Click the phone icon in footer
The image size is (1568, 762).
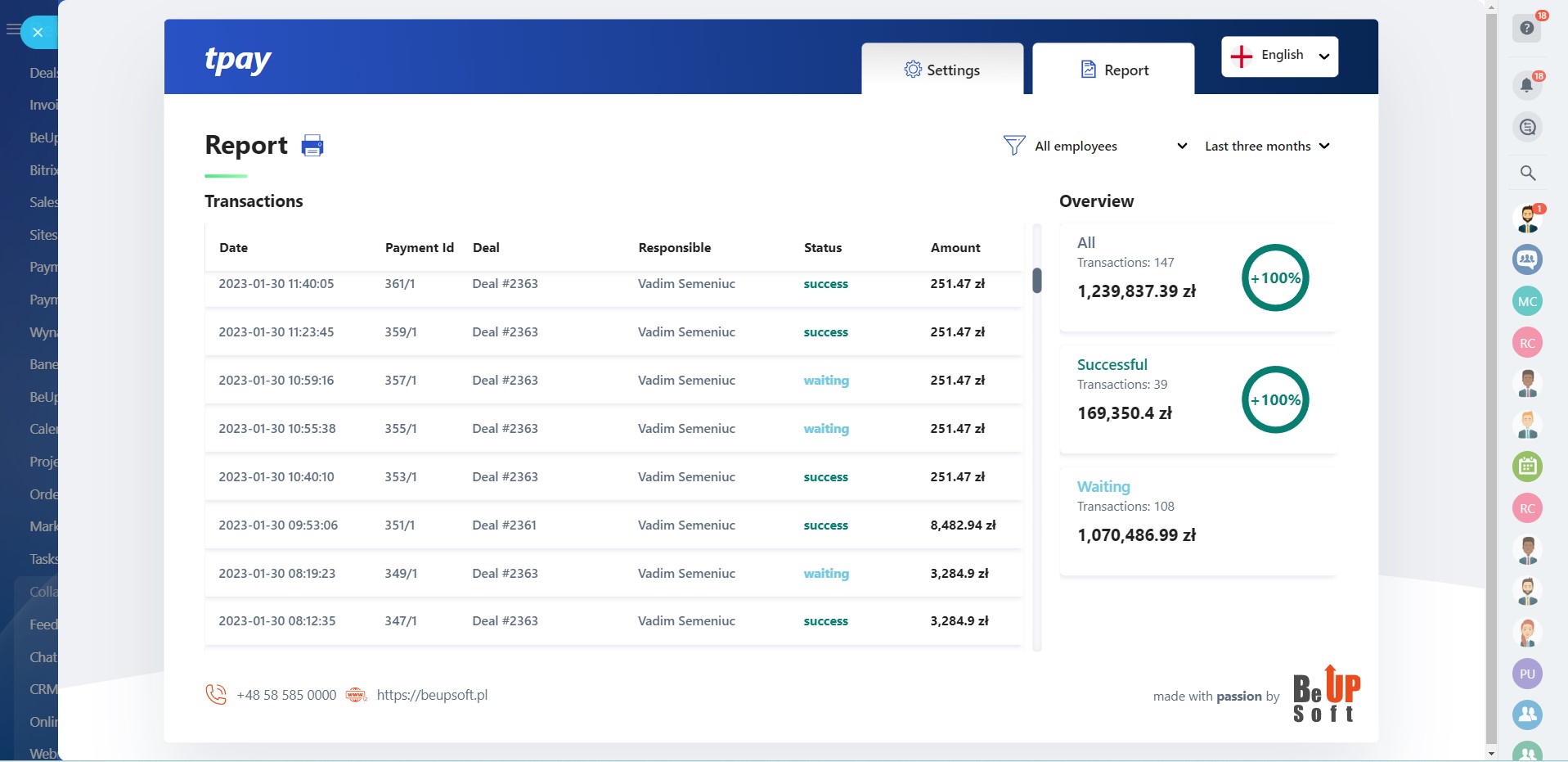216,695
